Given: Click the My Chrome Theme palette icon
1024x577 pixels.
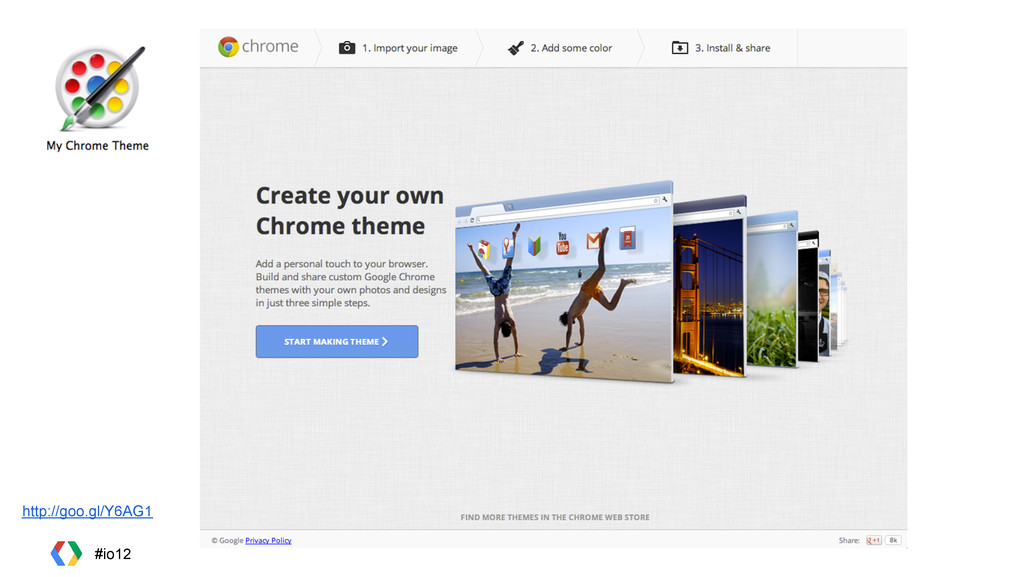Looking at the screenshot, I should 99,88.
